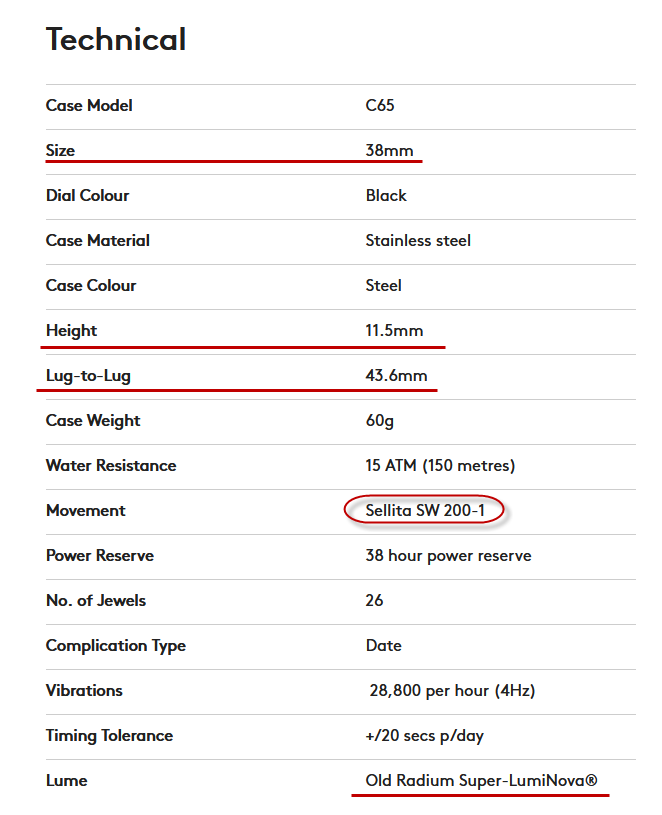The image size is (662, 815).
Task: Select the 38 hour power reserve value
Action: coord(448,555)
